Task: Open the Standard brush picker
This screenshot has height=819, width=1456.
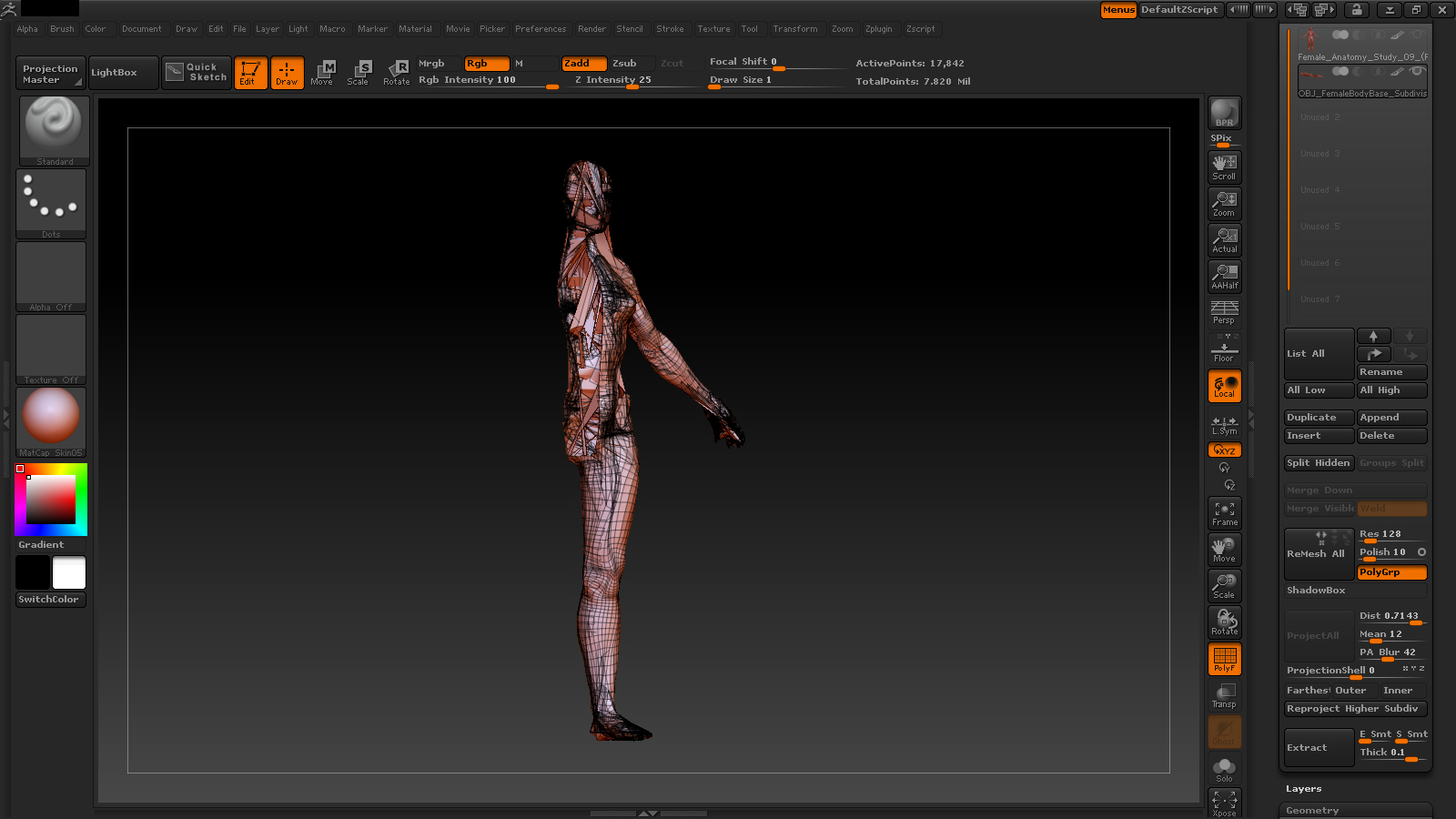Action: tap(54, 129)
